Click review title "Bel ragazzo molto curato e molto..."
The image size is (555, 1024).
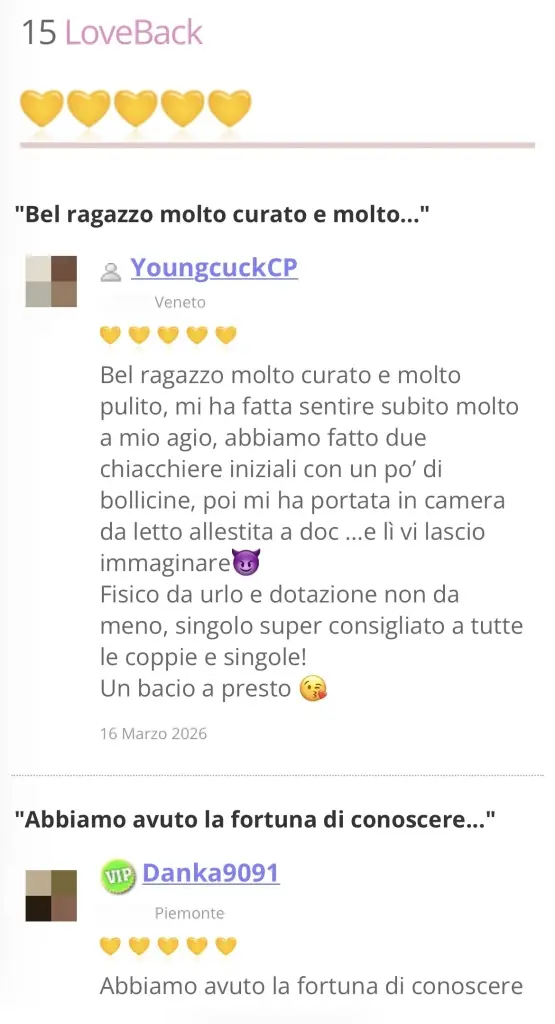click(x=223, y=214)
